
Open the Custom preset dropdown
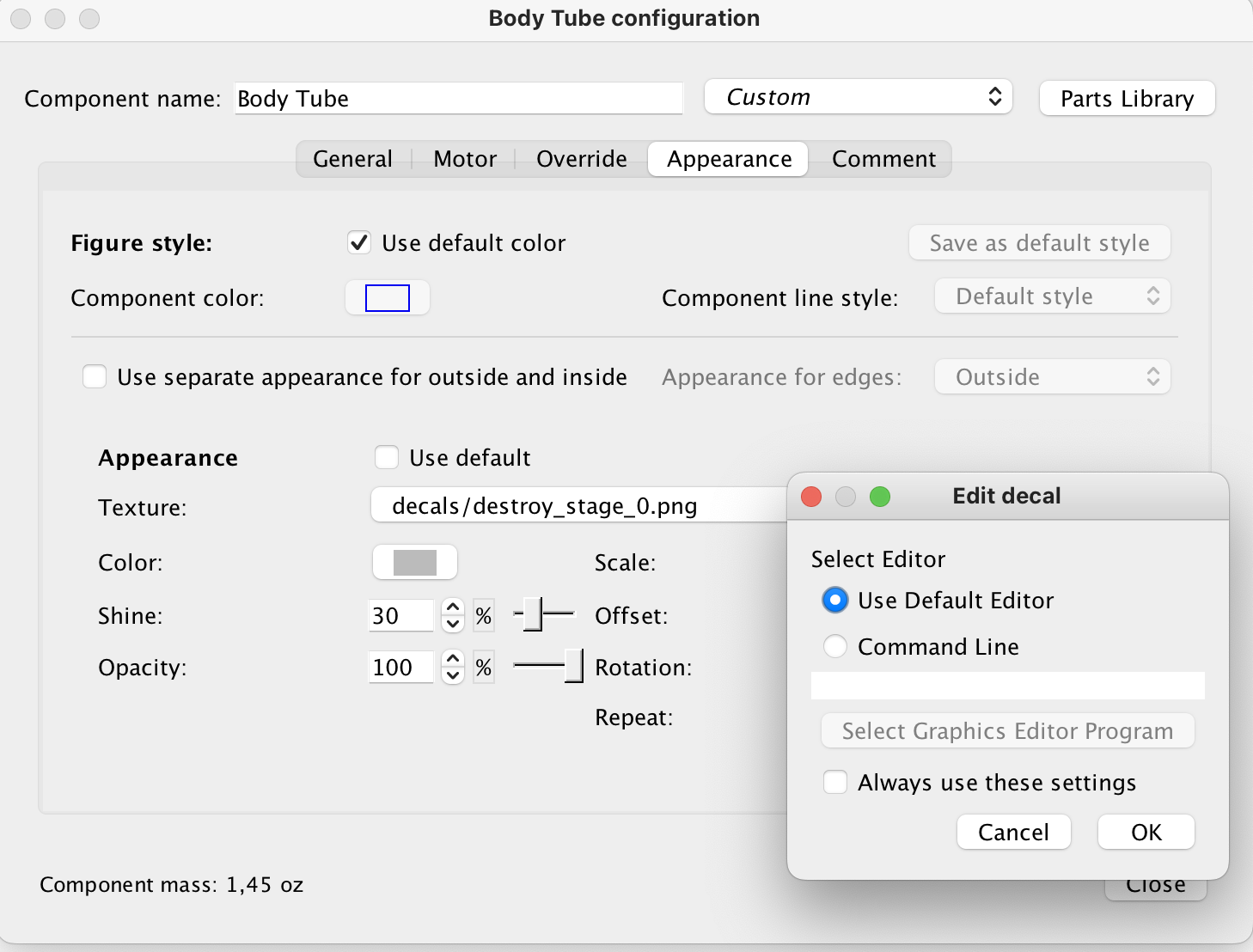click(x=857, y=97)
